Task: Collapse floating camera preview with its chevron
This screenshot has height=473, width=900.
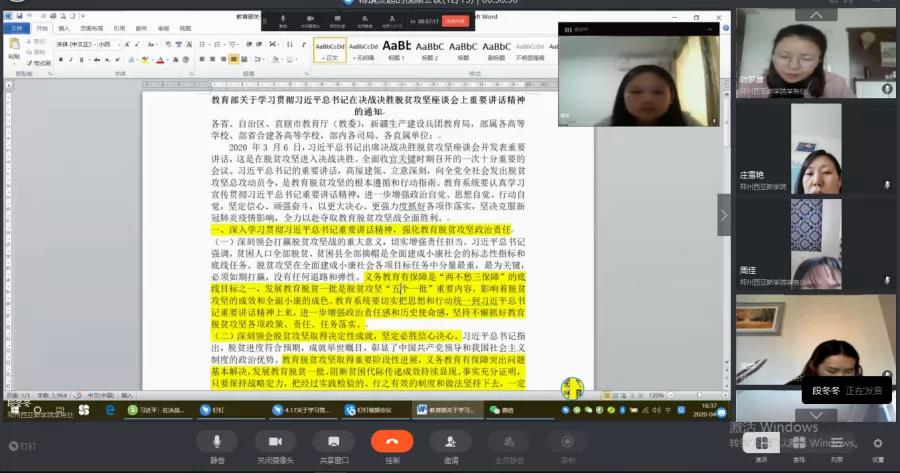Action: click(710, 29)
